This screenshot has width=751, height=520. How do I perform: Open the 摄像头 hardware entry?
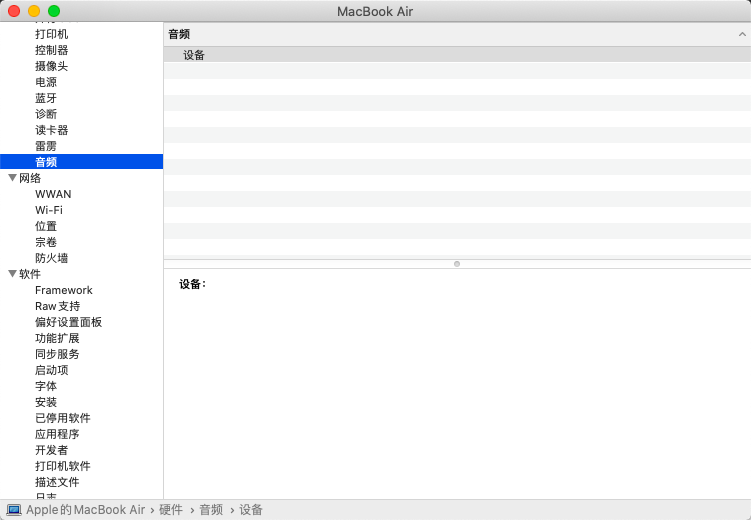coord(51,66)
